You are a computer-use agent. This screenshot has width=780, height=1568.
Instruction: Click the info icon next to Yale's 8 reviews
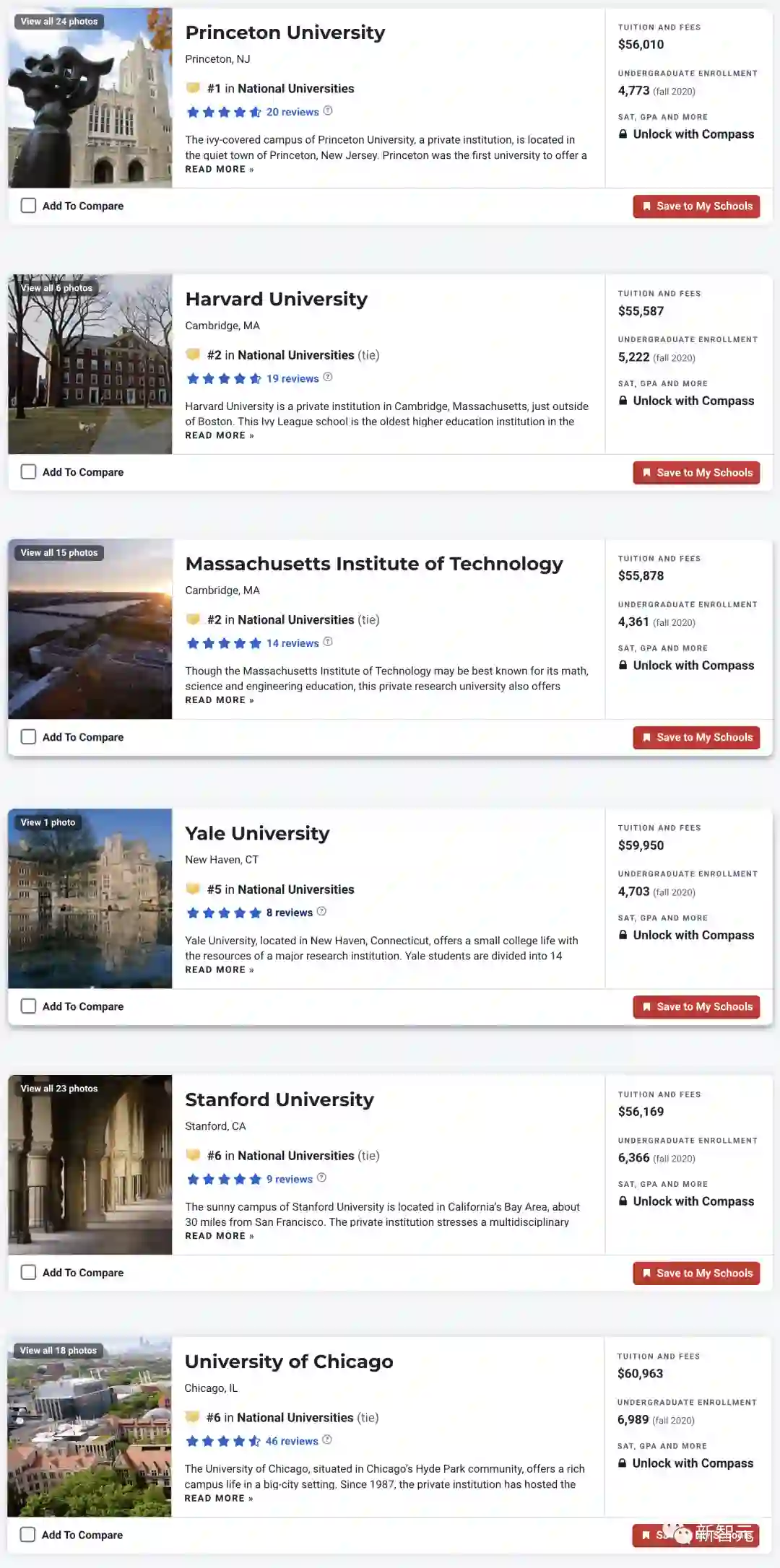(322, 911)
